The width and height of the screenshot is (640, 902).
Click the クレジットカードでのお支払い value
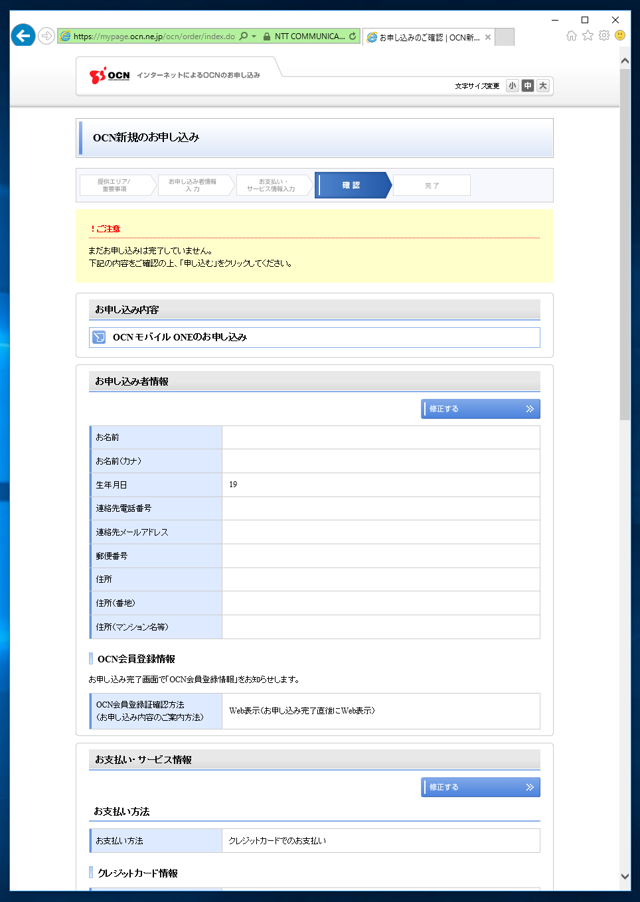coord(277,840)
